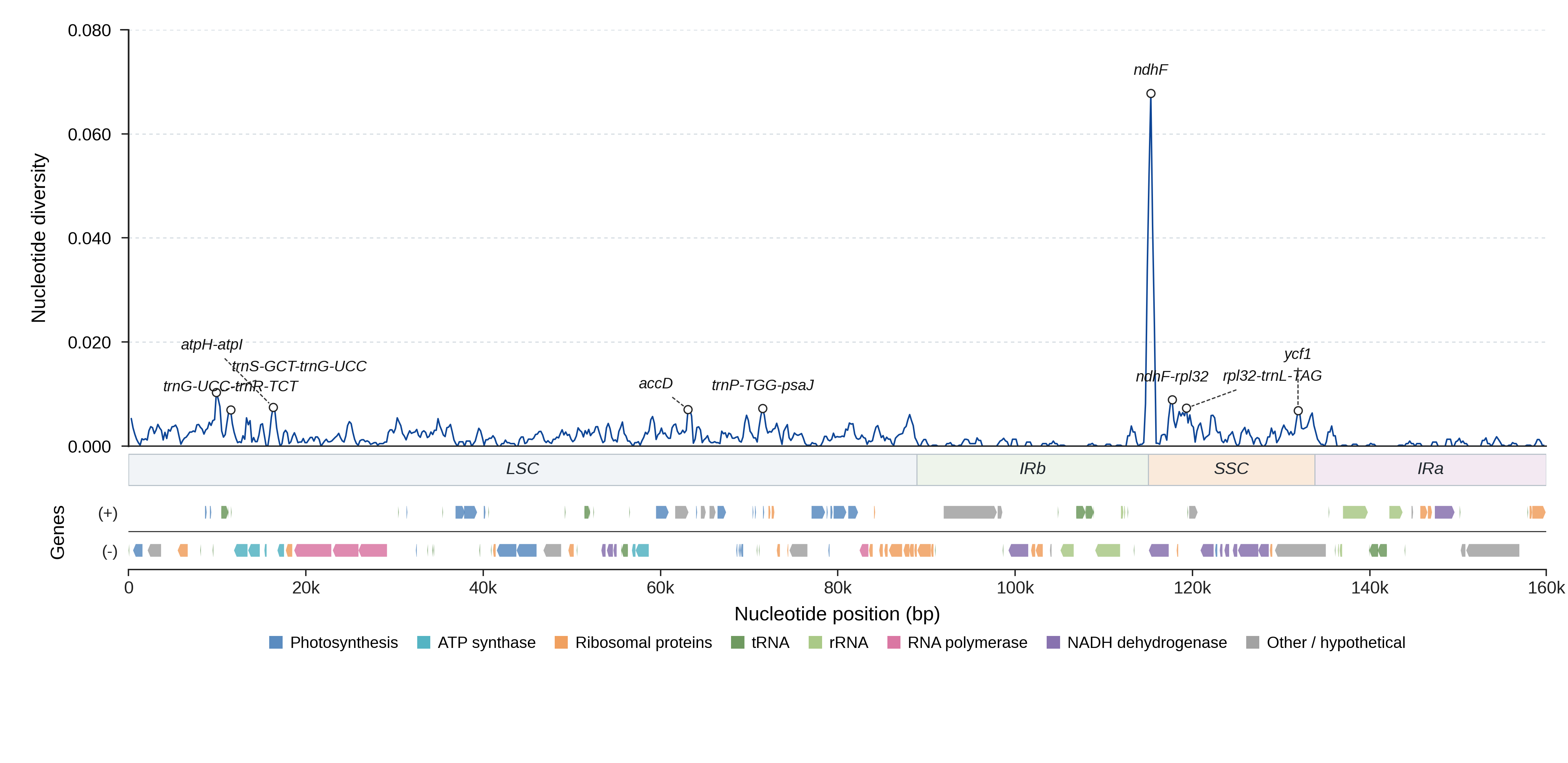Image resolution: width=1568 pixels, height=763 pixels.
Task: Click the accD peak marker circle
Action: tap(688, 410)
